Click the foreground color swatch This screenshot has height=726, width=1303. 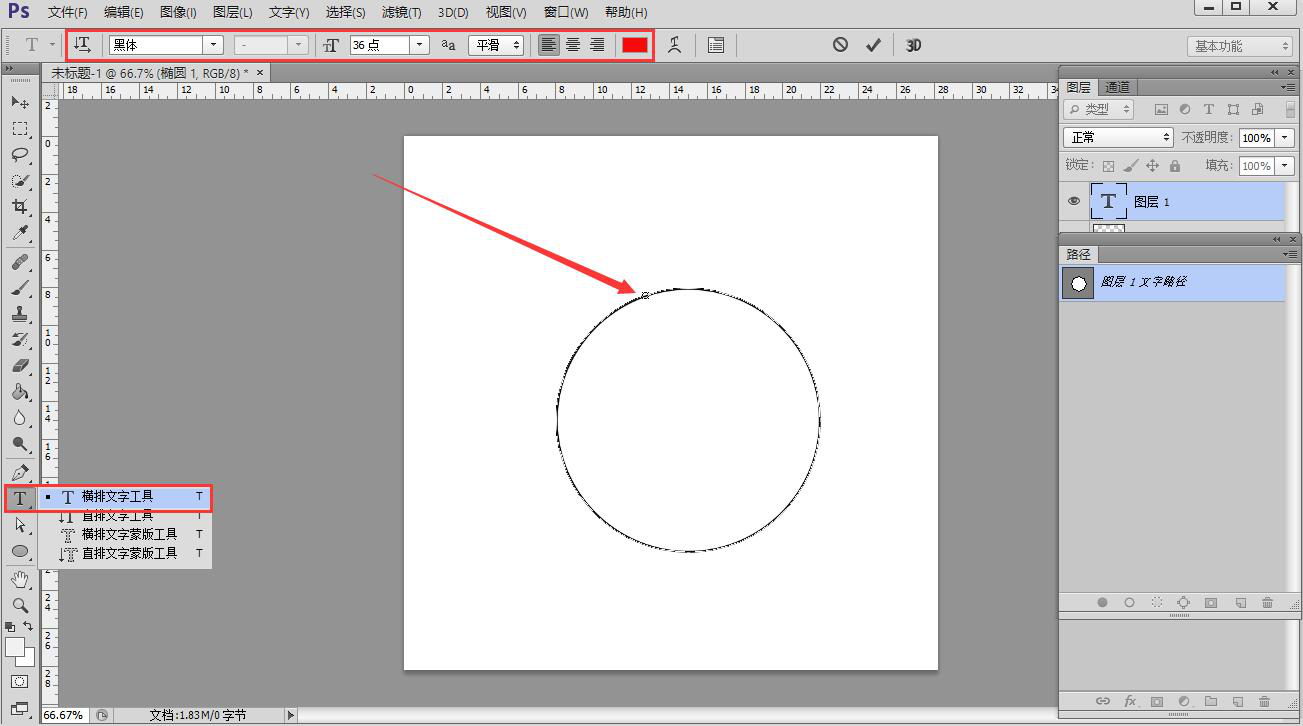[x=15, y=647]
